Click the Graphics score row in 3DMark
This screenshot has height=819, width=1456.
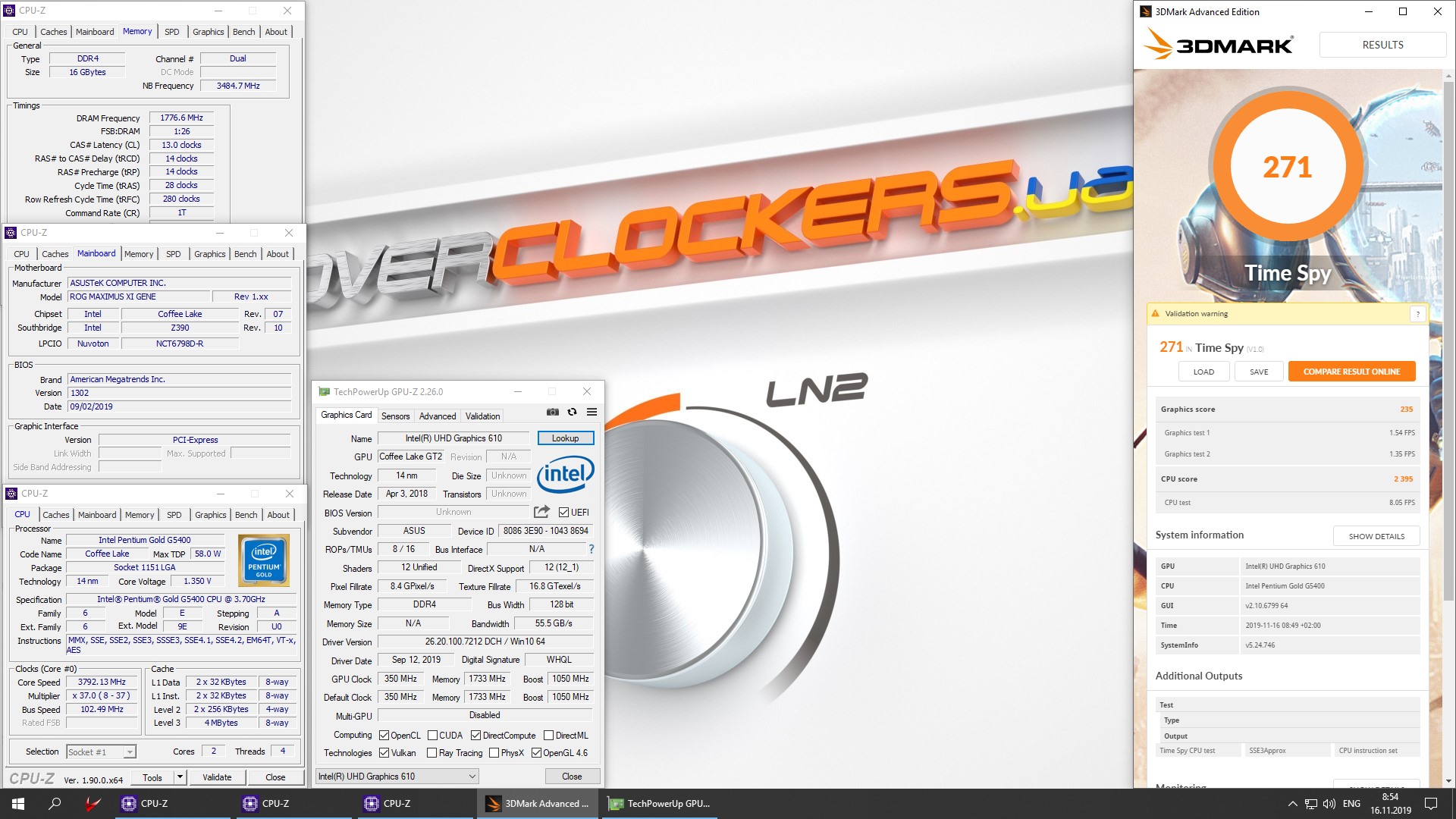point(1287,409)
